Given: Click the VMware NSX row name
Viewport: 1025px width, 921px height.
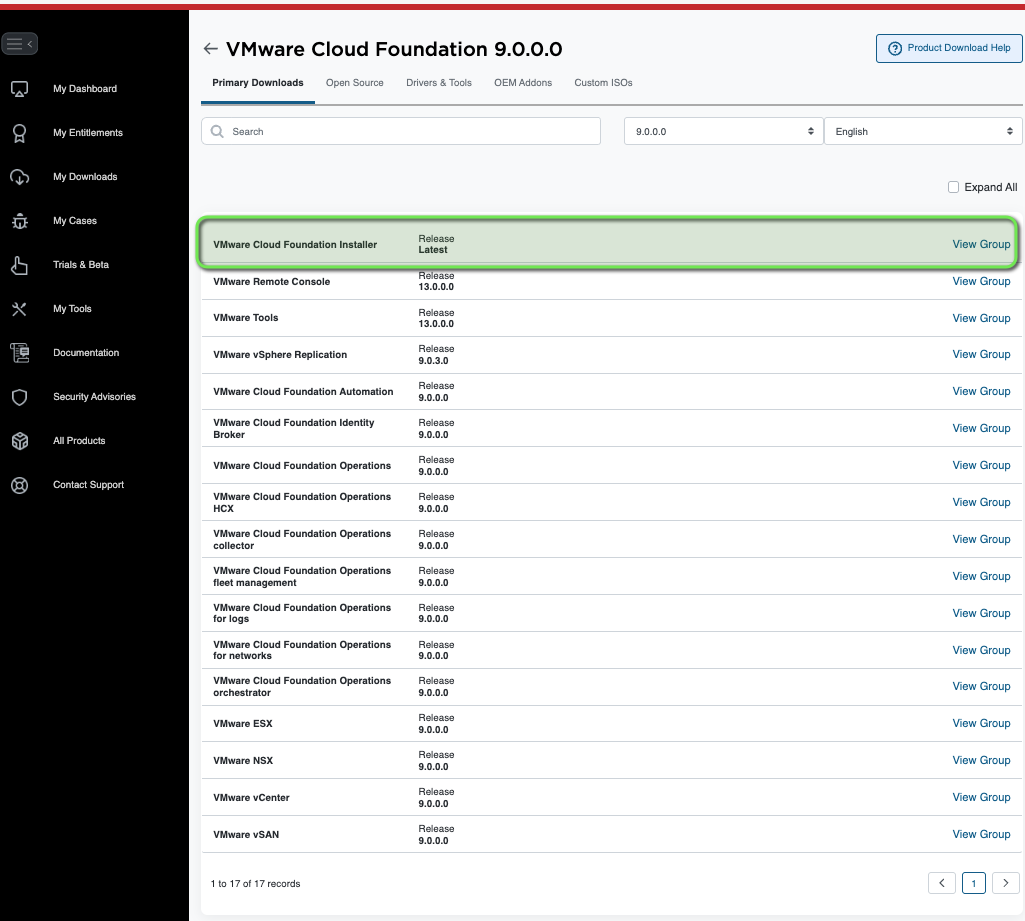Looking at the screenshot, I should click(243, 761).
